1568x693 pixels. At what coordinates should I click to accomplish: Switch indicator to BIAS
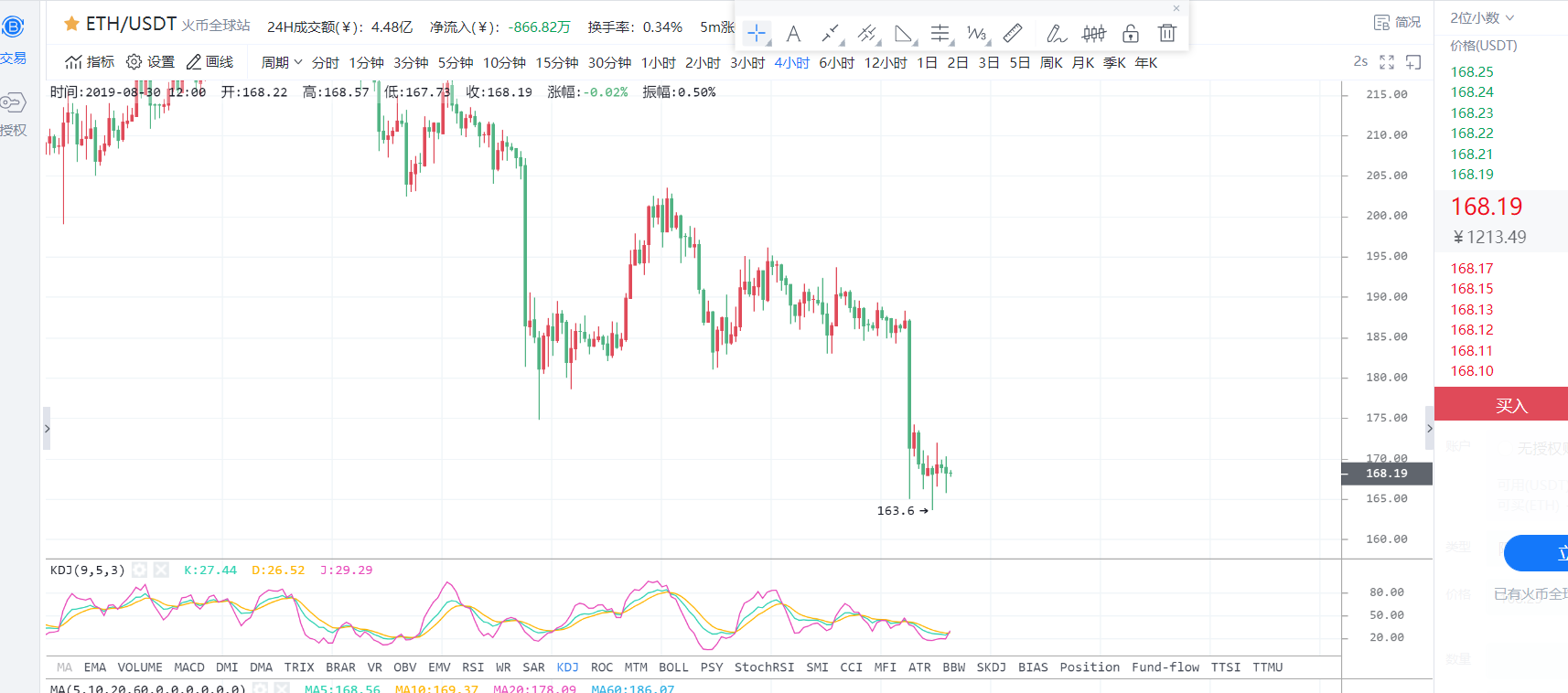(1033, 667)
